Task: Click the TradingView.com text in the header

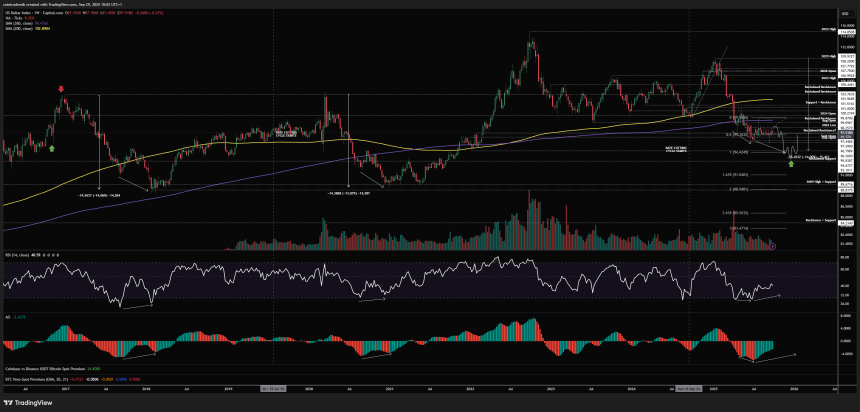Action: coord(58,4)
